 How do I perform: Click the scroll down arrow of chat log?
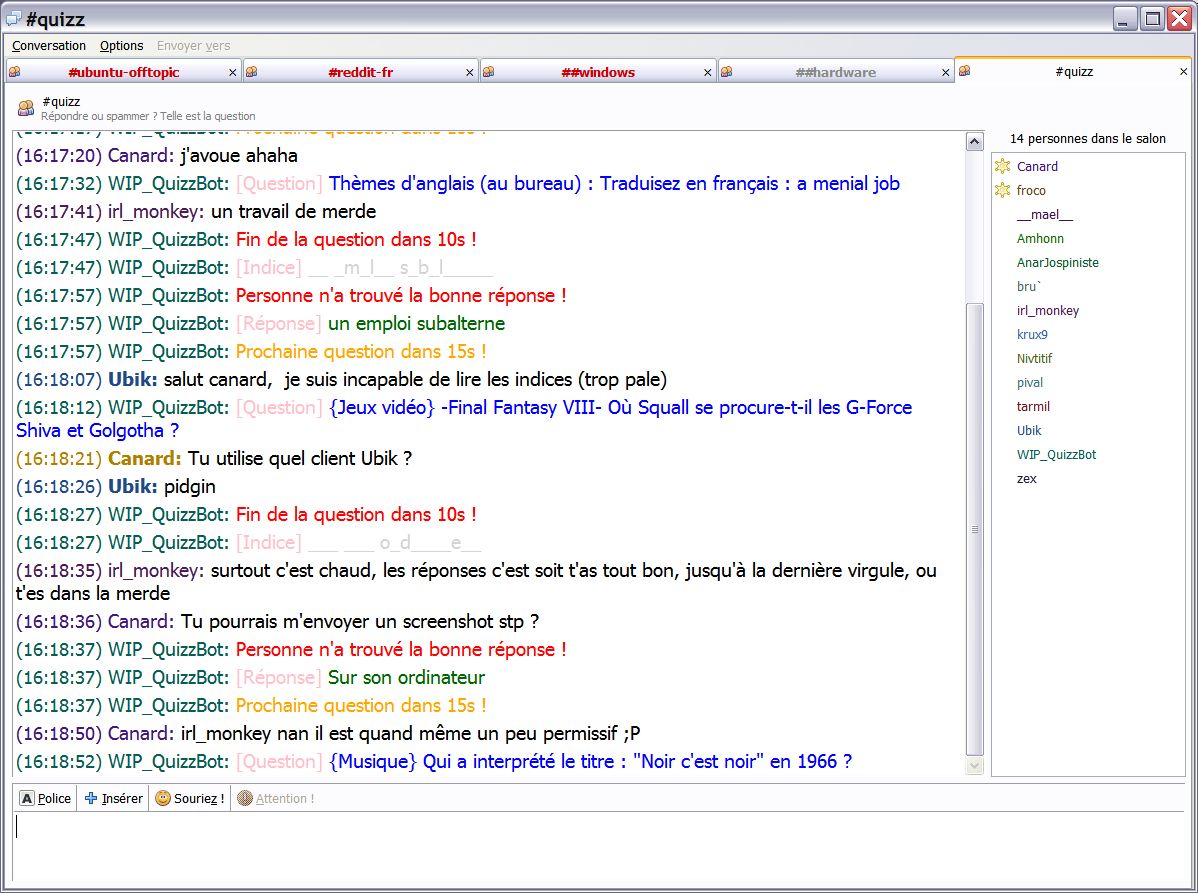(975, 765)
